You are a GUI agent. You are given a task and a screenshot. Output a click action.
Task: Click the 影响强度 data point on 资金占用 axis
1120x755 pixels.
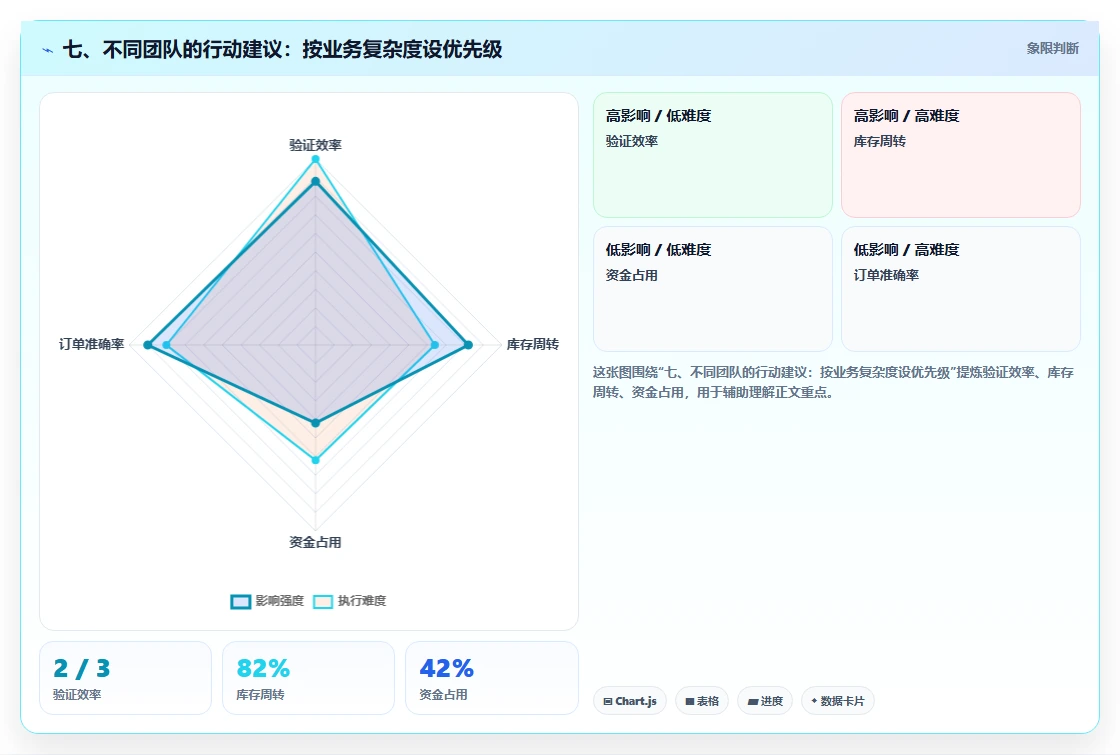pos(315,423)
